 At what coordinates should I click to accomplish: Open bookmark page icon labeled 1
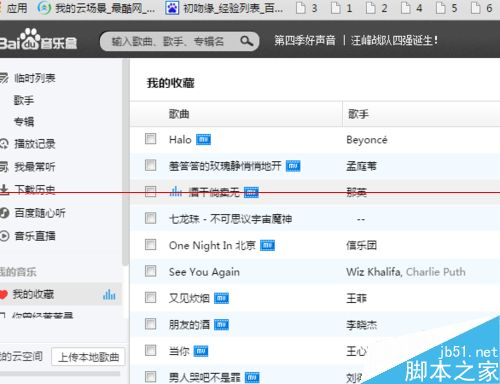coord(336,8)
